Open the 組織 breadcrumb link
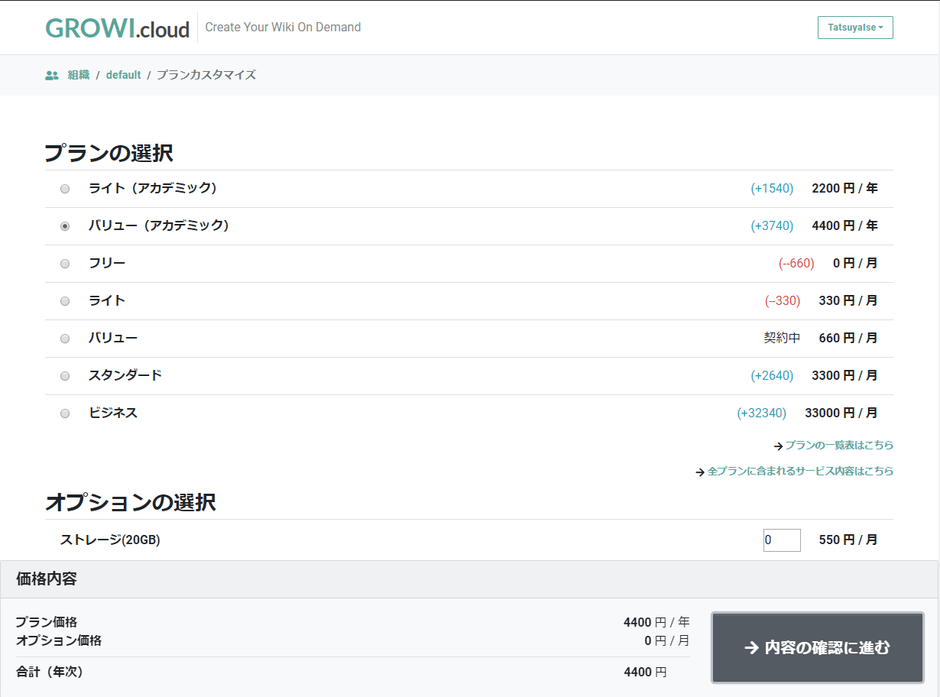940x697 pixels. click(x=78, y=75)
